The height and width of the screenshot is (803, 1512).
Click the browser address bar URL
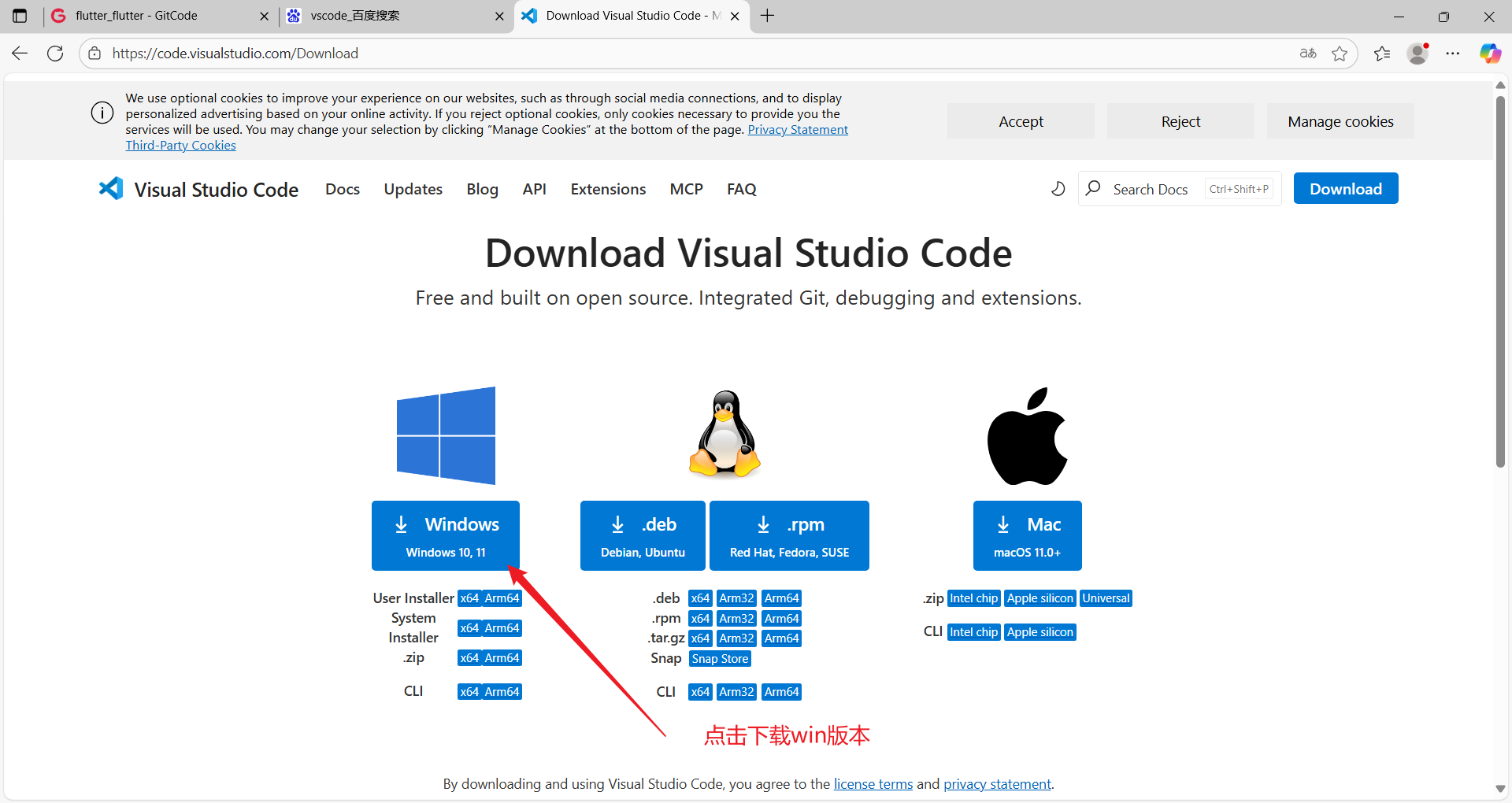[x=235, y=54]
